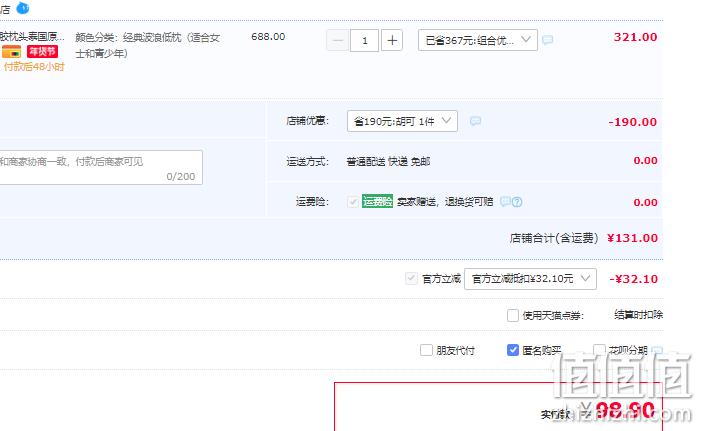
Task: Enable the 使用天猫点券 checkbox
Action: pyautogui.click(x=513, y=315)
